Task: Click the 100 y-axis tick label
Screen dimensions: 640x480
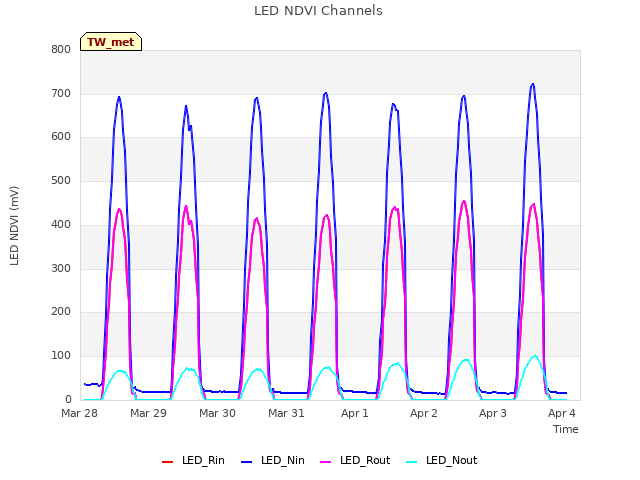Action: click(61, 356)
